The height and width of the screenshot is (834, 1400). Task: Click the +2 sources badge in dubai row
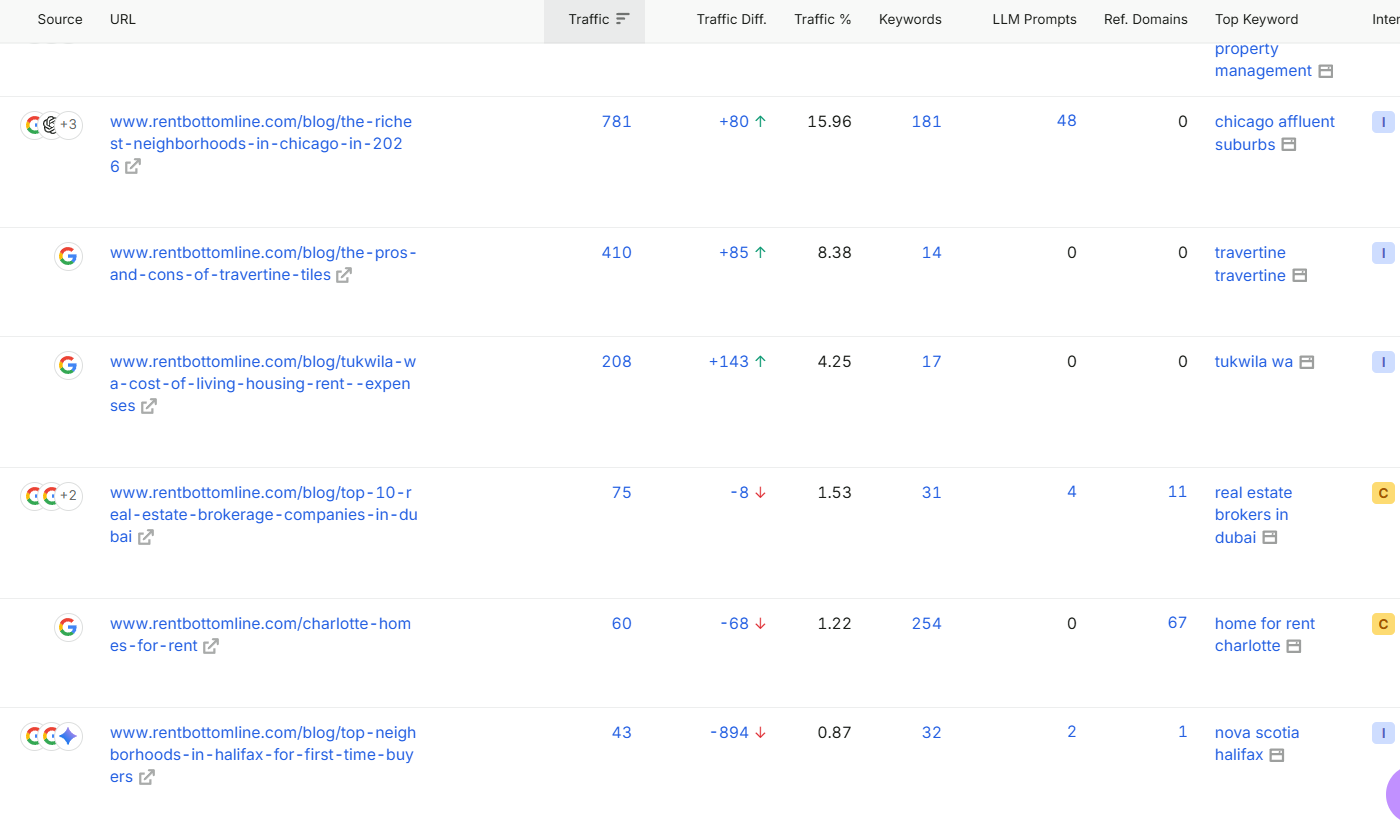coord(68,496)
